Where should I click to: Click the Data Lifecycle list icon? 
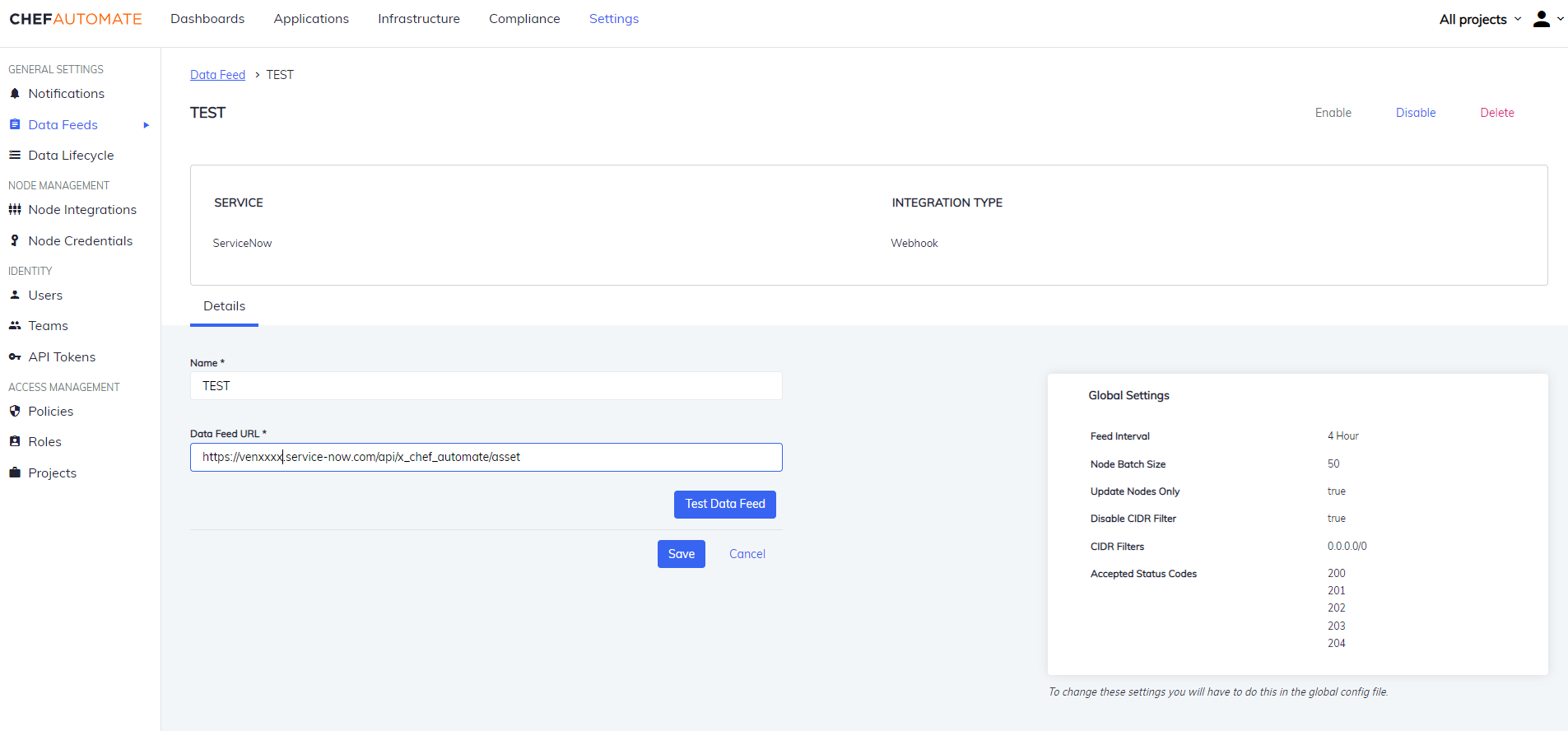pyautogui.click(x=15, y=155)
